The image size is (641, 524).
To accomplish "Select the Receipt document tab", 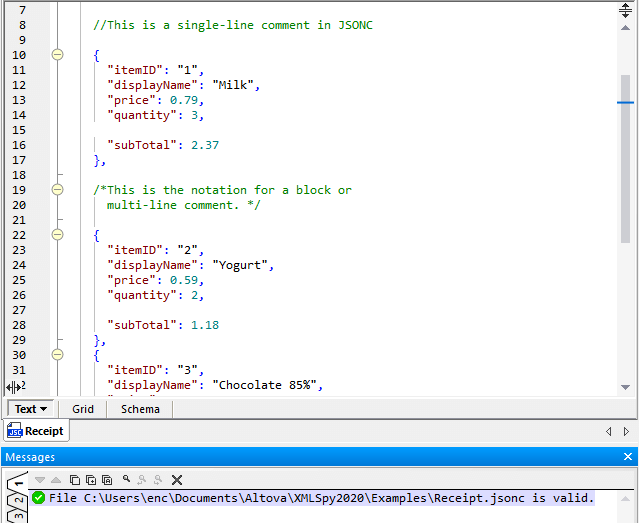I will click(36, 431).
